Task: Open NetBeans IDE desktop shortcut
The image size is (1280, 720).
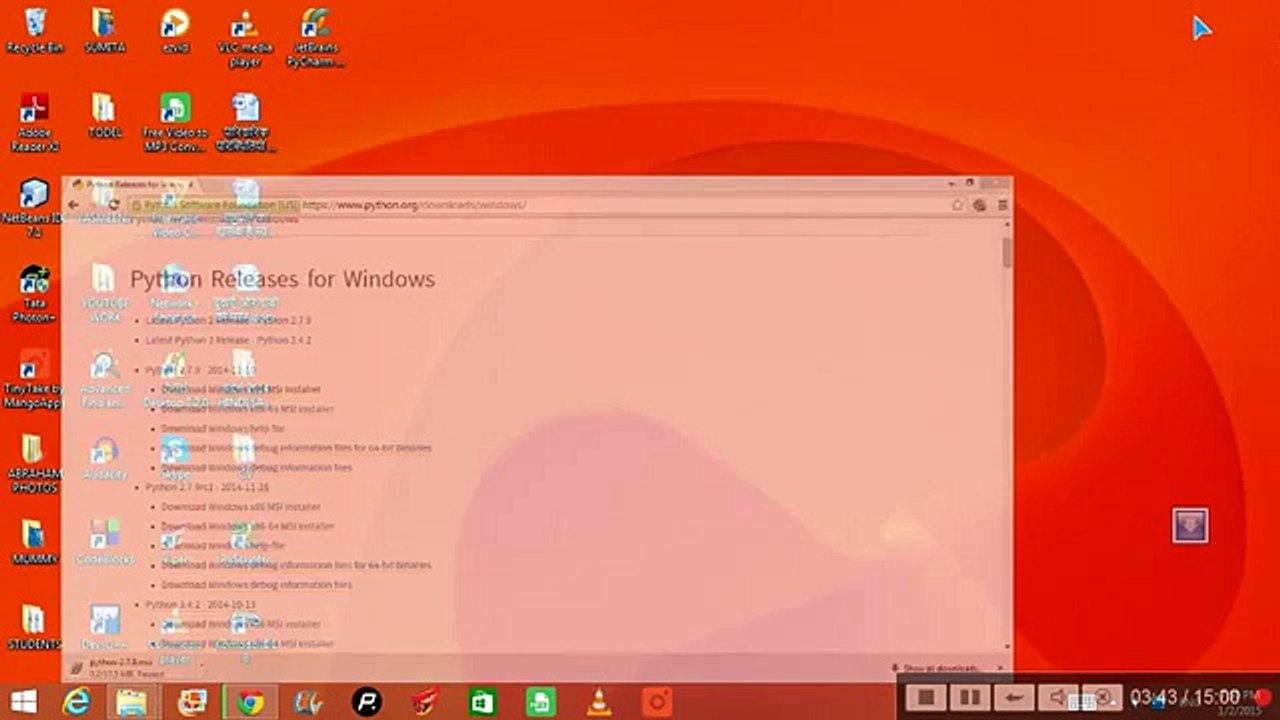Action: point(34,208)
